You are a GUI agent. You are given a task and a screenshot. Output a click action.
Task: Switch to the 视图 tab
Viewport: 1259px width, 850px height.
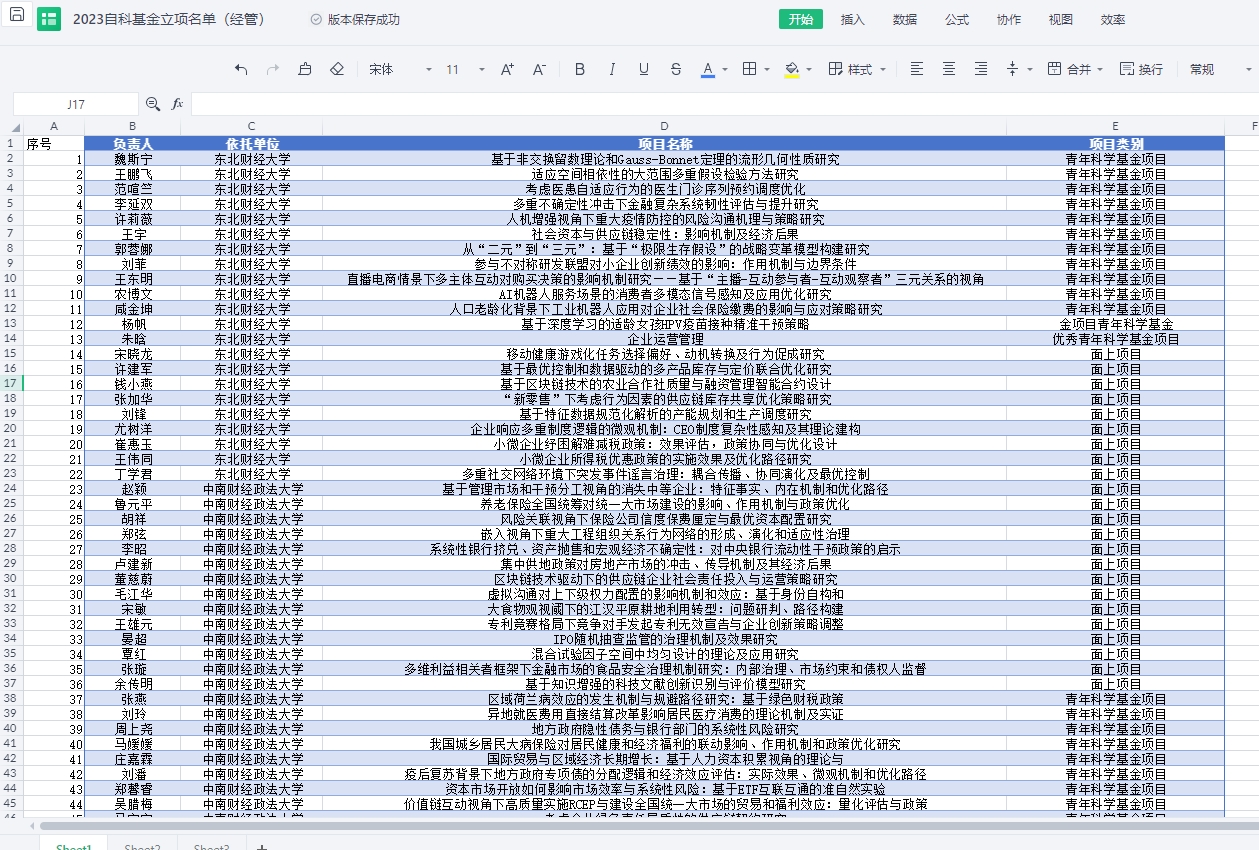tap(1061, 20)
